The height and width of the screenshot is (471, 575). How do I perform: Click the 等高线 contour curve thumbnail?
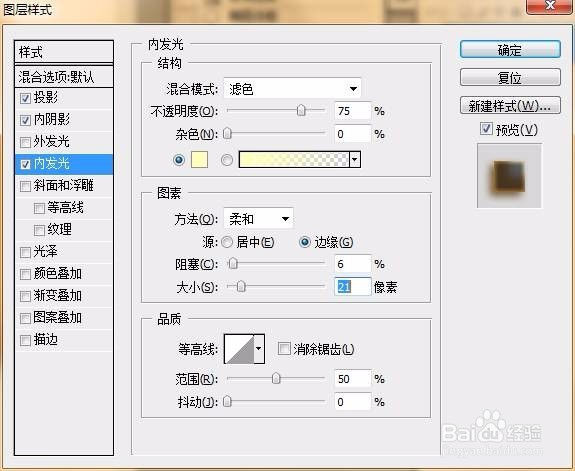(x=239, y=348)
